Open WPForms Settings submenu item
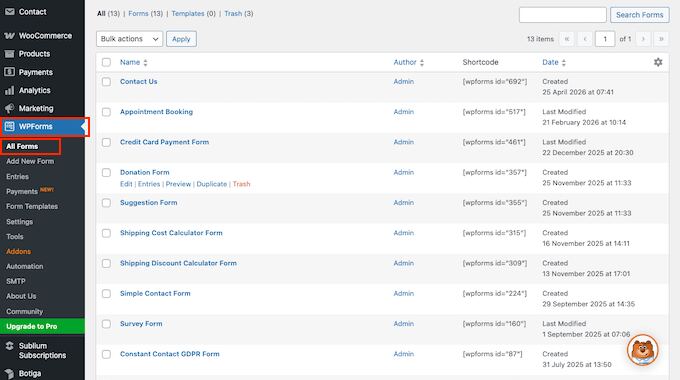Screen dimensions: 680x380 tap(19, 222)
